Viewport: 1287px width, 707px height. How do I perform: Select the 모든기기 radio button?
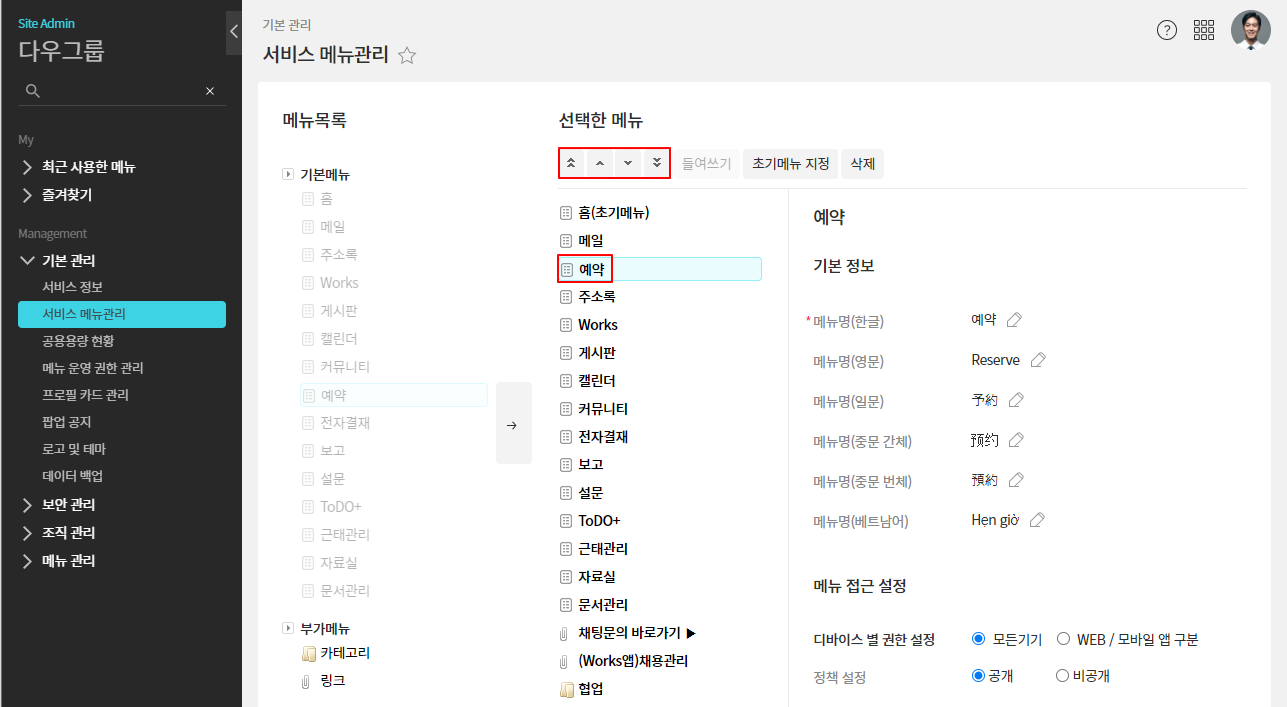pos(979,639)
